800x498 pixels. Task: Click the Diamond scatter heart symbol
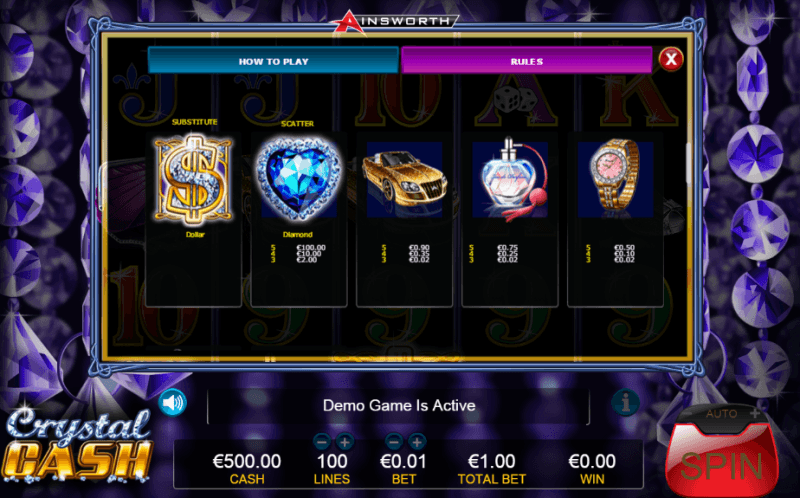(298, 178)
